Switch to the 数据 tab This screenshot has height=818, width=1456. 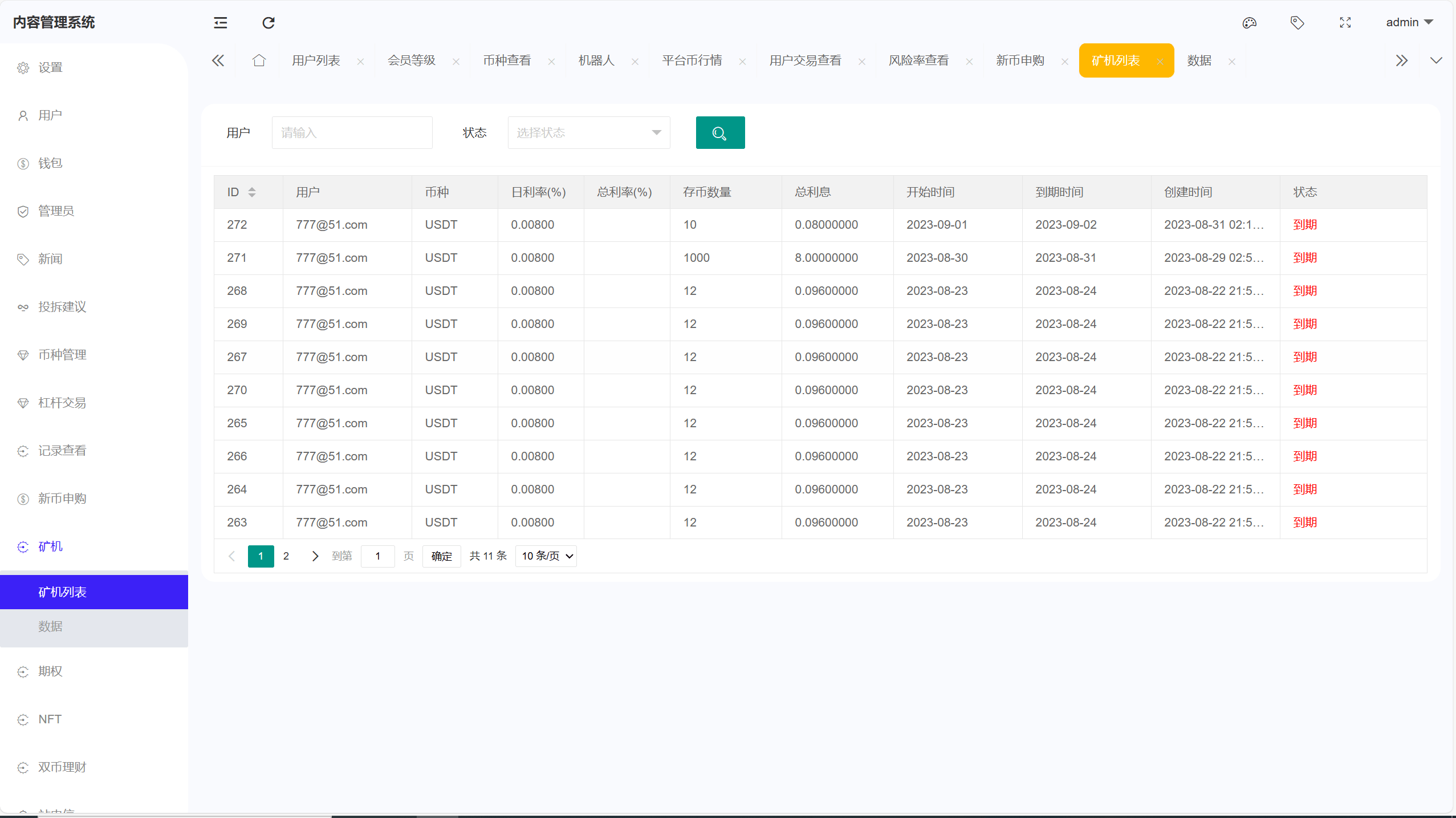point(1199,60)
